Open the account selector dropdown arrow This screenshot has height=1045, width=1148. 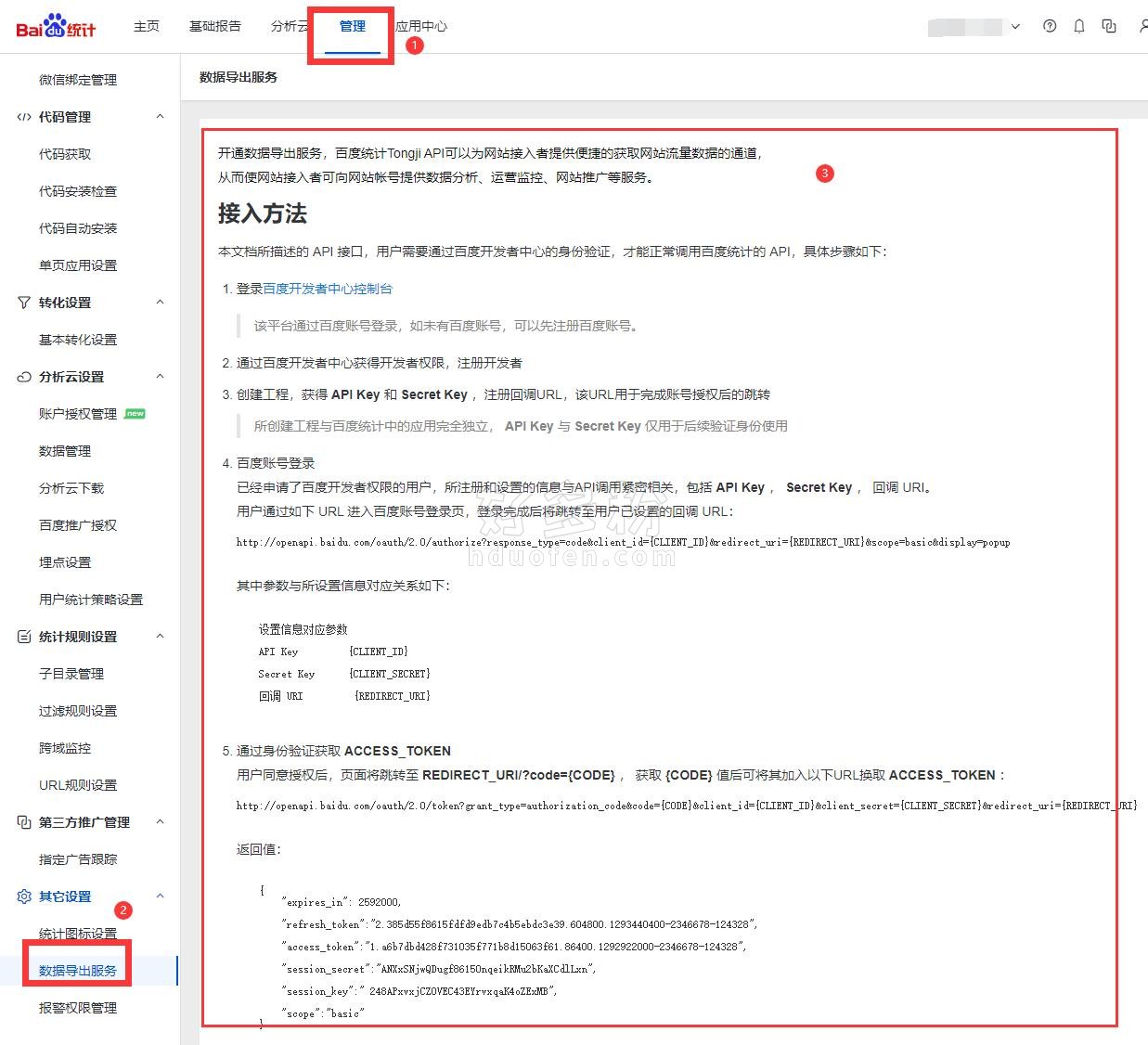click(x=1015, y=27)
